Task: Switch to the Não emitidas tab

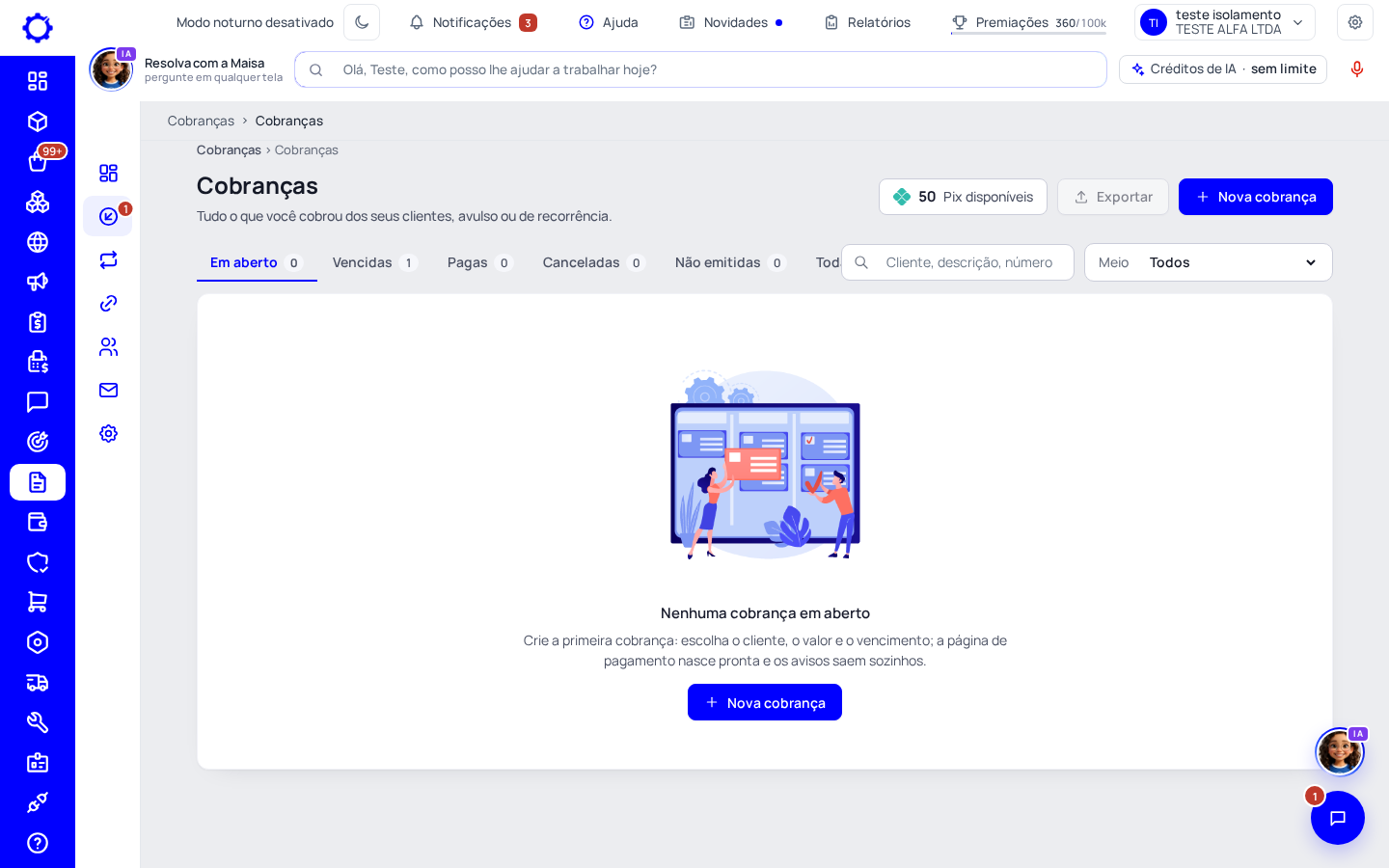Action: point(730,262)
